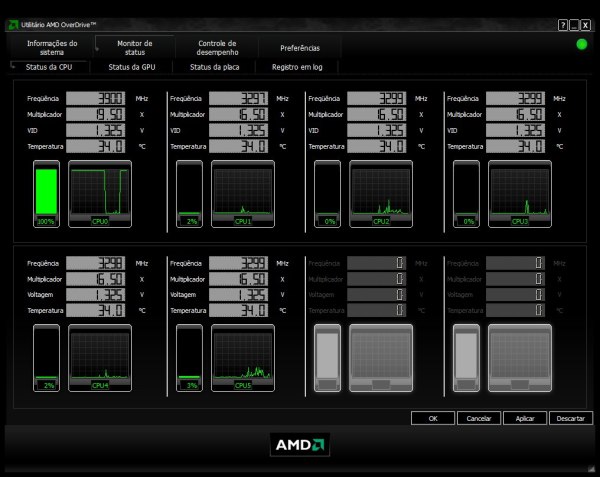Click the CPU1 frequency value 3297

pos(238,98)
